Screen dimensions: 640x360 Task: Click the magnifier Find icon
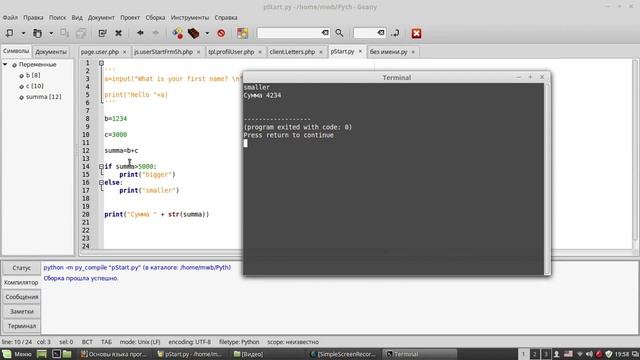(x=339, y=33)
